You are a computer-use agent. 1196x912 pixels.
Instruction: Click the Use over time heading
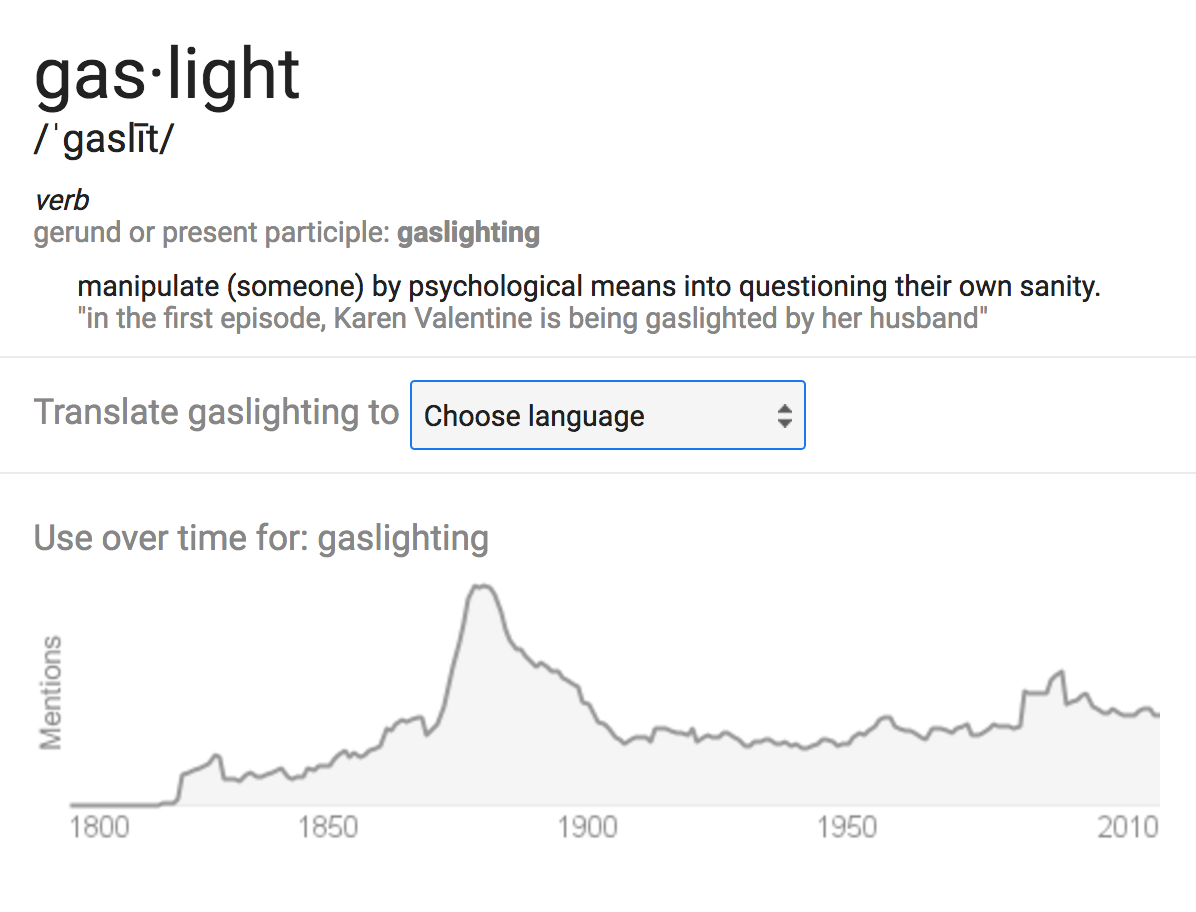pyautogui.click(x=261, y=538)
